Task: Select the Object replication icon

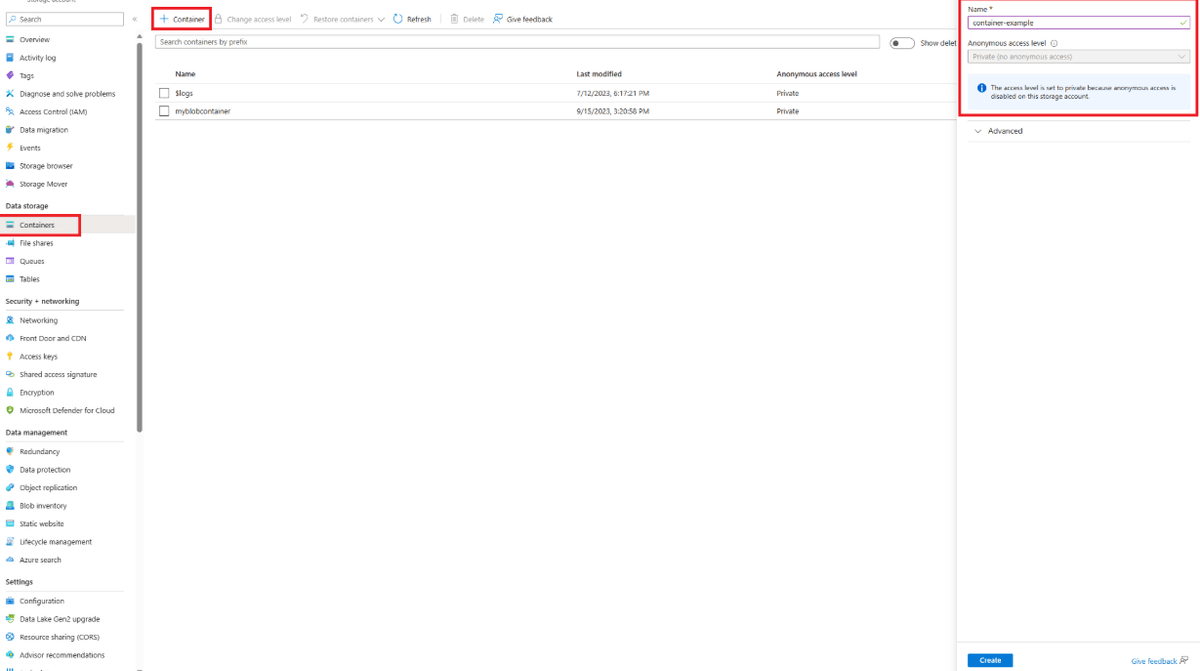Action: tap(10, 487)
